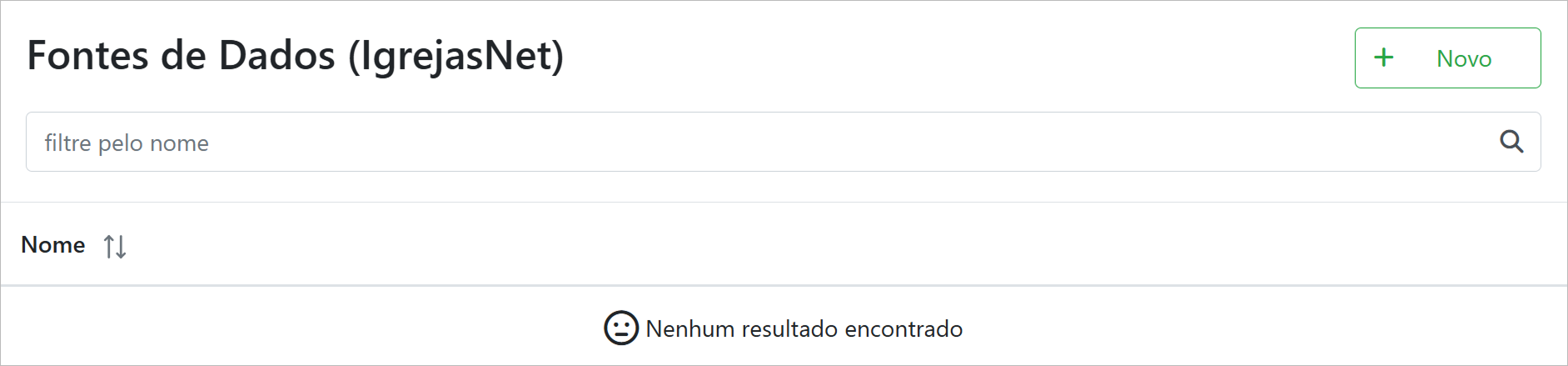The image size is (1568, 366).
Task: Click the emoji beside the no-results text
Action: (x=620, y=328)
